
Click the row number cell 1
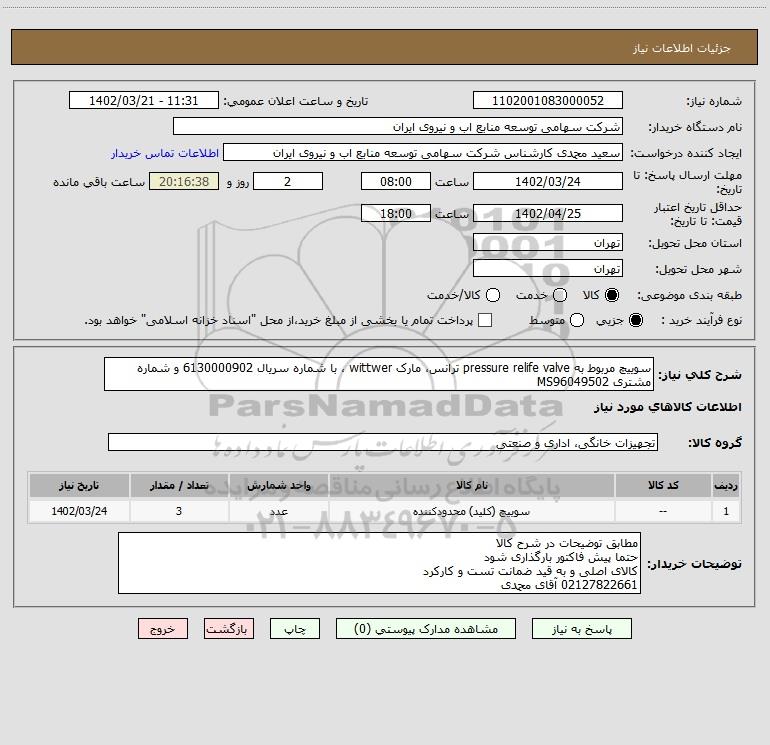point(726,511)
